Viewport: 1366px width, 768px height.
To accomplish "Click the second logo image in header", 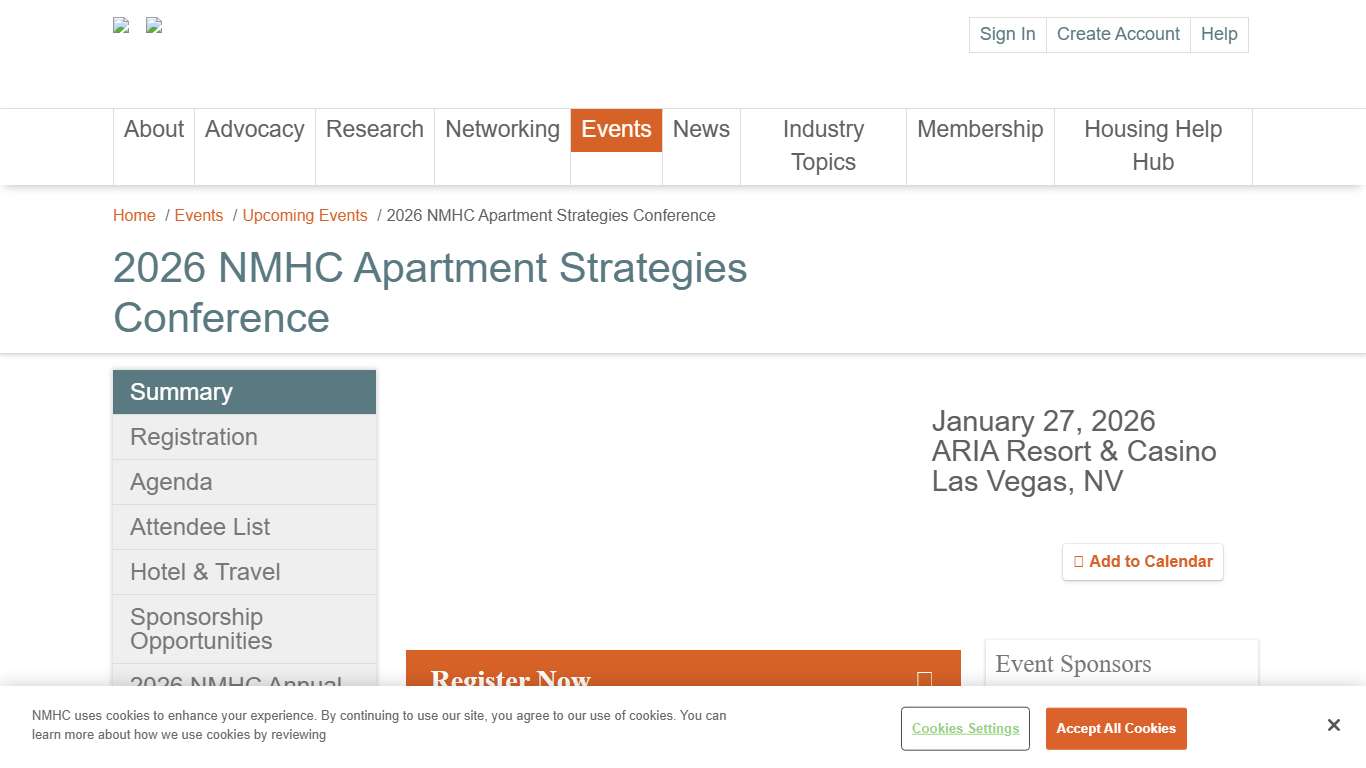I will [154, 26].
